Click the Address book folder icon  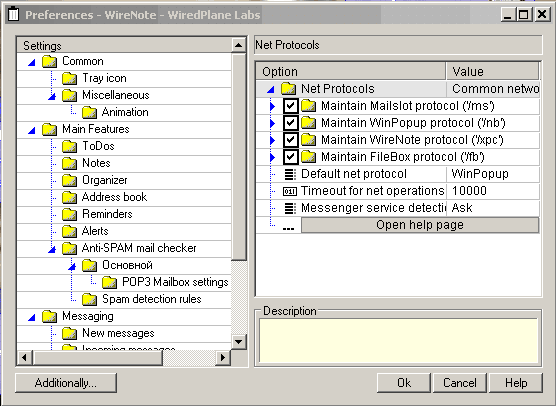(x=70, y=198)
